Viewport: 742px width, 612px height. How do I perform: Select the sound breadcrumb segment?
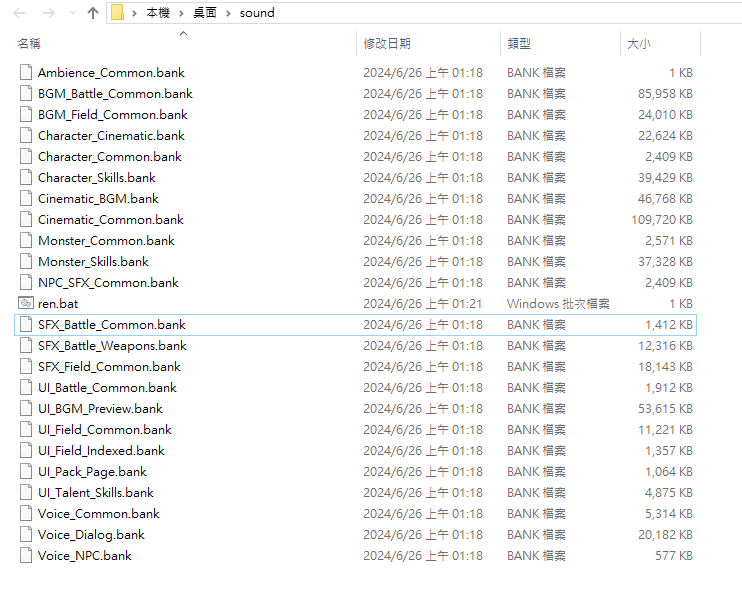coord(257,13)
